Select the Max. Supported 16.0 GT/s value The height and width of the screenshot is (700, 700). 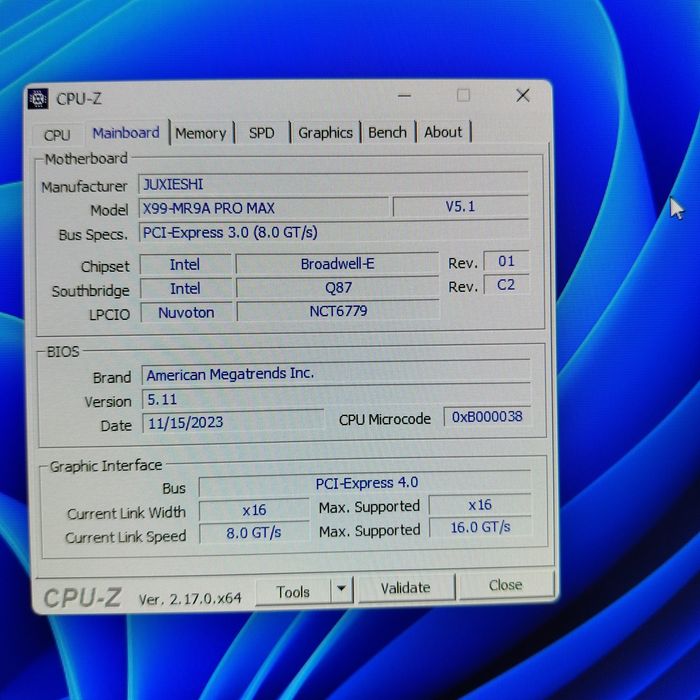(x=480, y=528)
